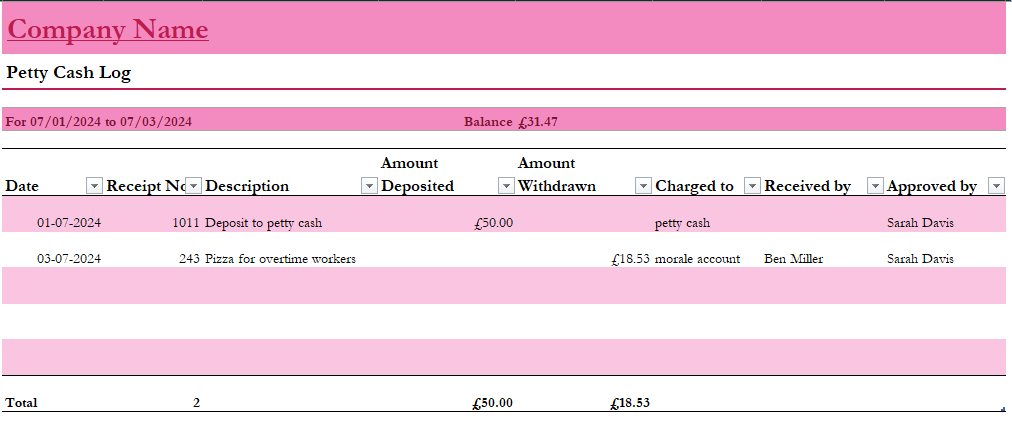
Task: Open the Charged to filter dropdown
Action: (x=752, y=185)
